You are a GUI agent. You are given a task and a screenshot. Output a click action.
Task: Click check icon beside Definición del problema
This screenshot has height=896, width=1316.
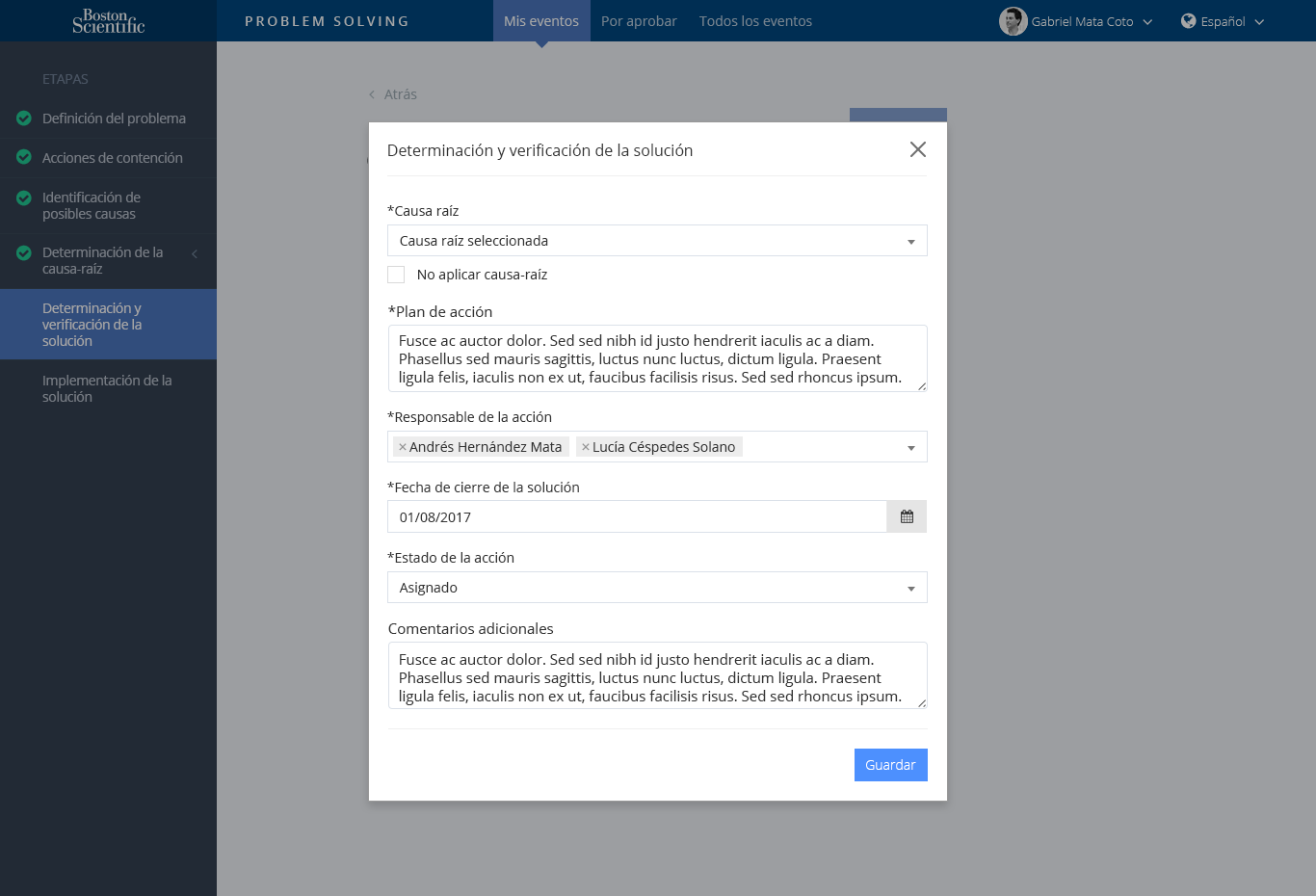pos(24,119)
